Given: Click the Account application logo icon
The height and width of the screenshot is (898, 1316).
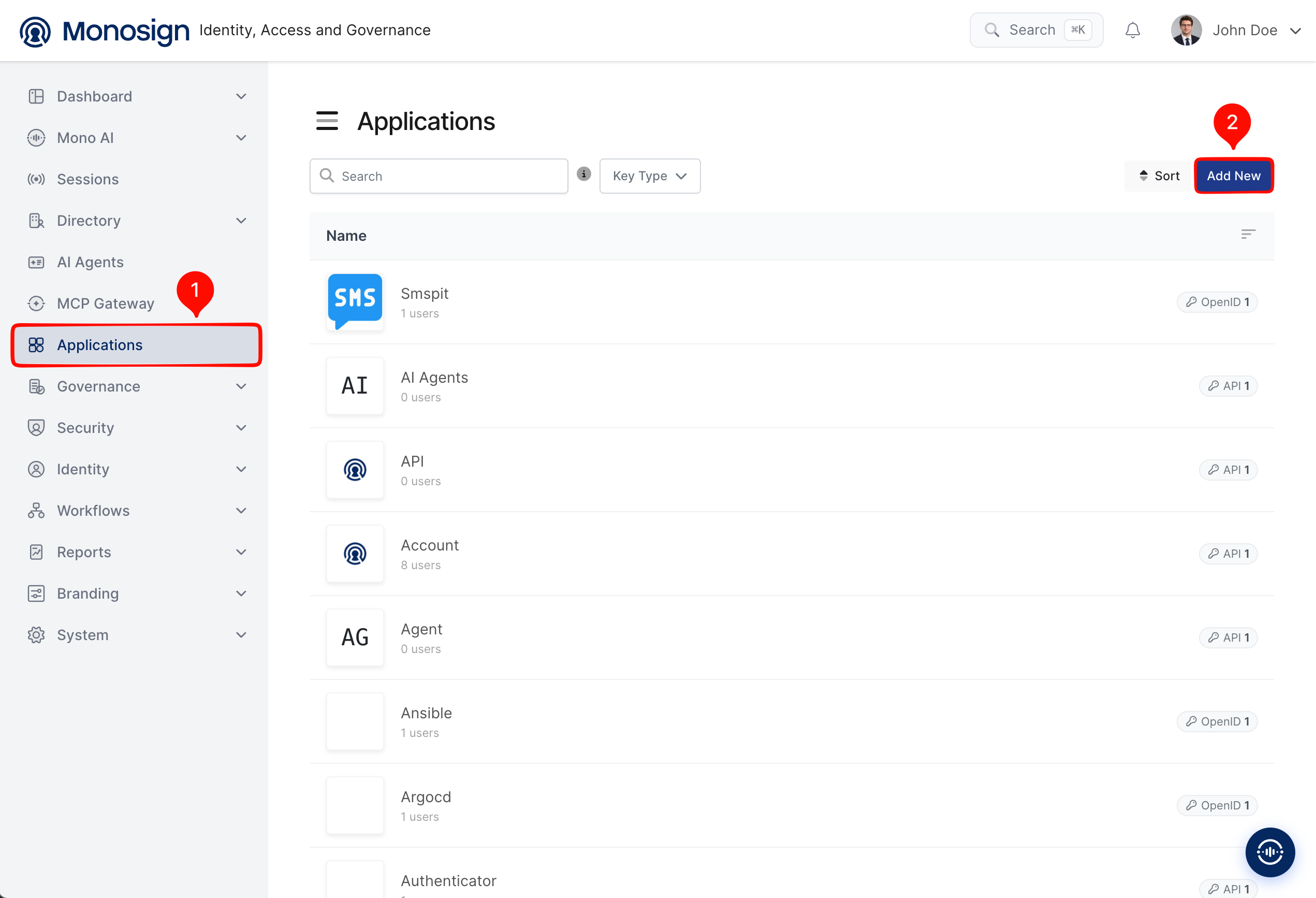Looking at the screenshot, I should tap(355, 553).
